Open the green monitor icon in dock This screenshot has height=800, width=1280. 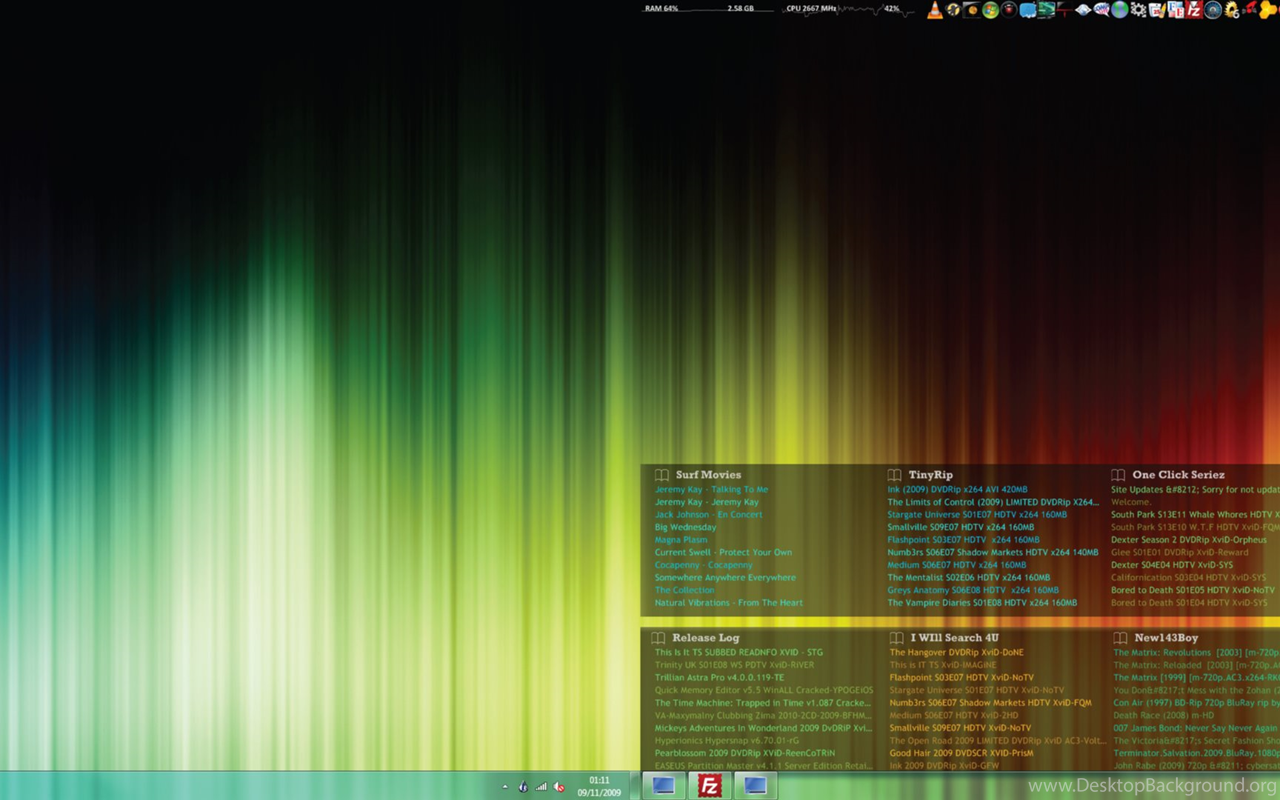tap(1046, 10)
